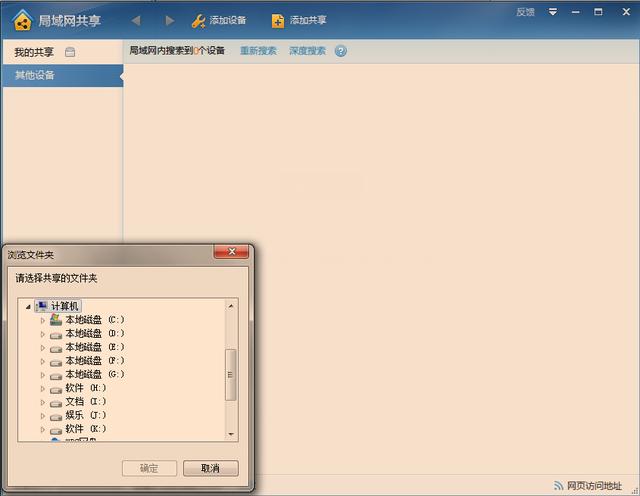Click the 局域网共享 home logo icon
640x496 pixels.
(22, 19)
